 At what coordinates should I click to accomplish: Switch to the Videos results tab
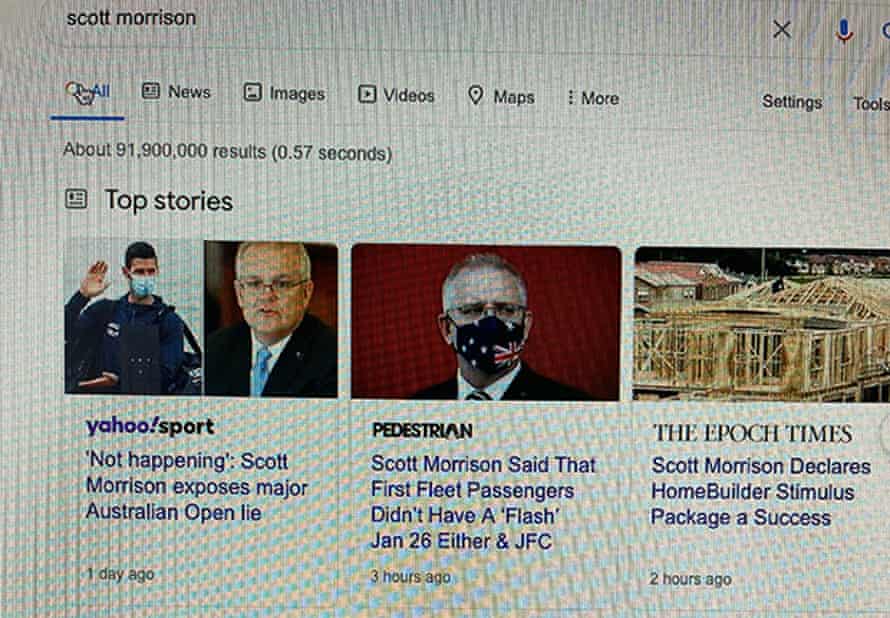tap(396, 95)
